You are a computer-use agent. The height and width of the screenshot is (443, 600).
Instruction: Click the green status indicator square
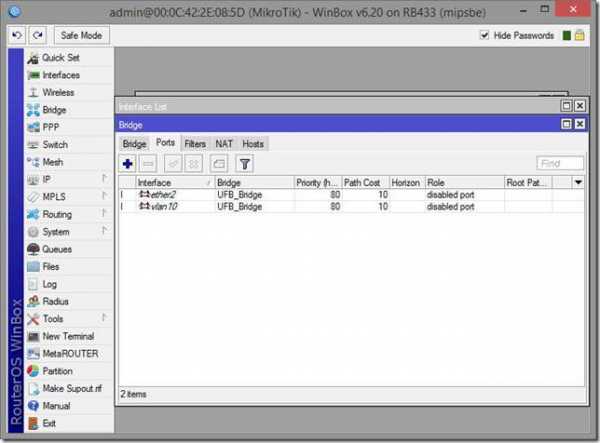(x=567, y=36)
